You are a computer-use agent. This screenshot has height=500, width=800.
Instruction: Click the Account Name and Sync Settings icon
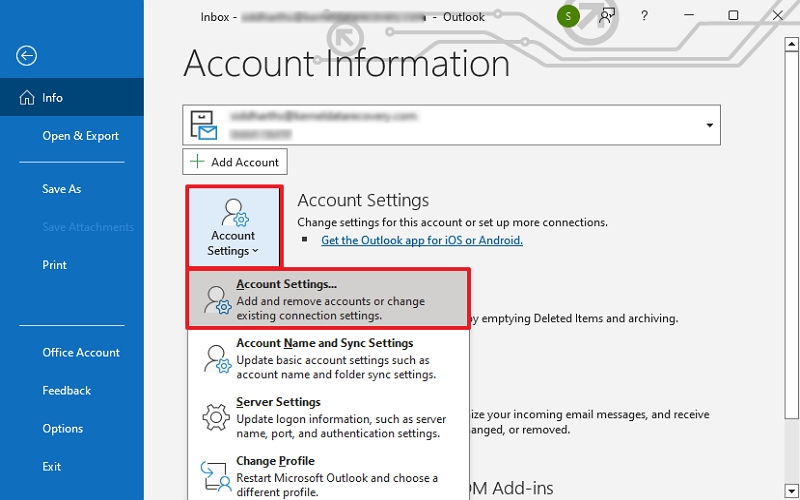pyautogui.click(x=216, y=359)
